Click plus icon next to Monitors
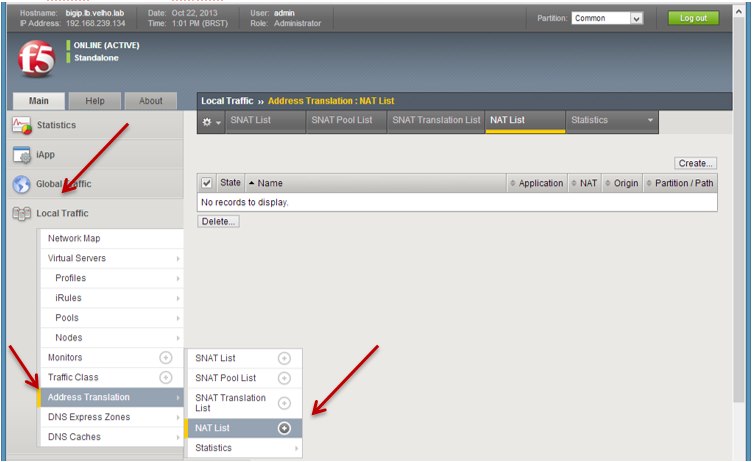The image size is (755, 462). [x=166, y=358]
